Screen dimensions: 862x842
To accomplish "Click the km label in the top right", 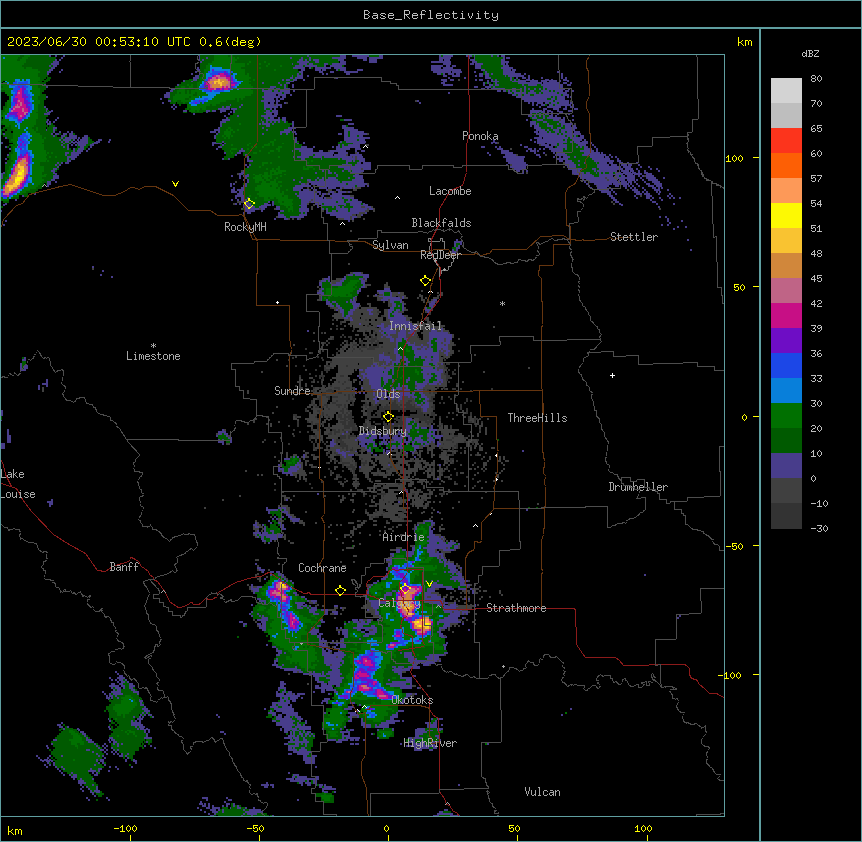I will pos(744,42).
